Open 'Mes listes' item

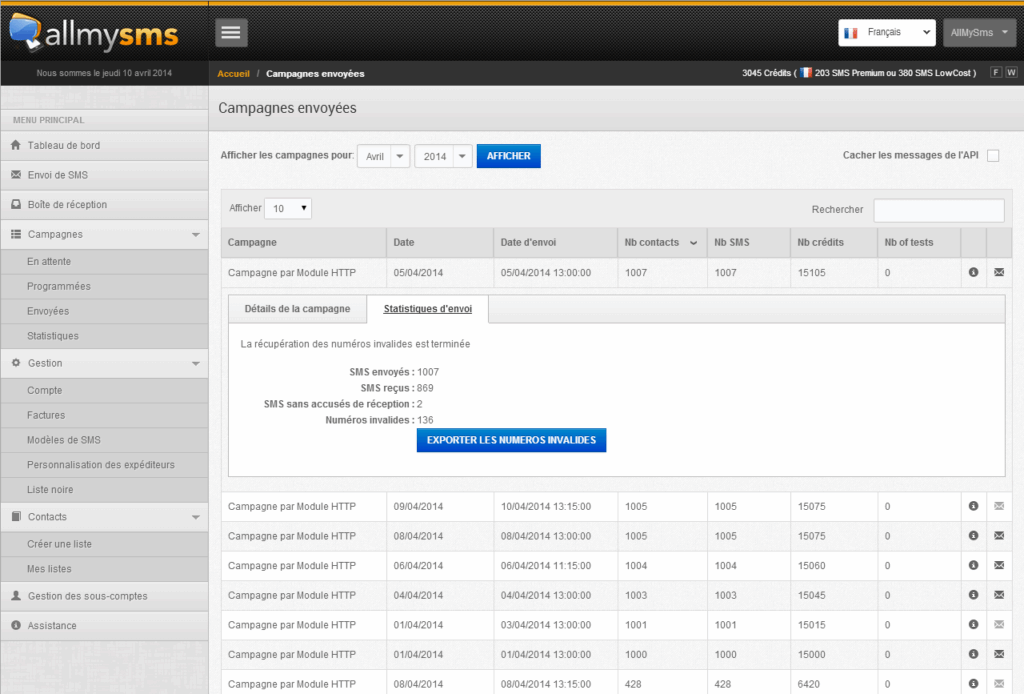(x=104, y=569)
